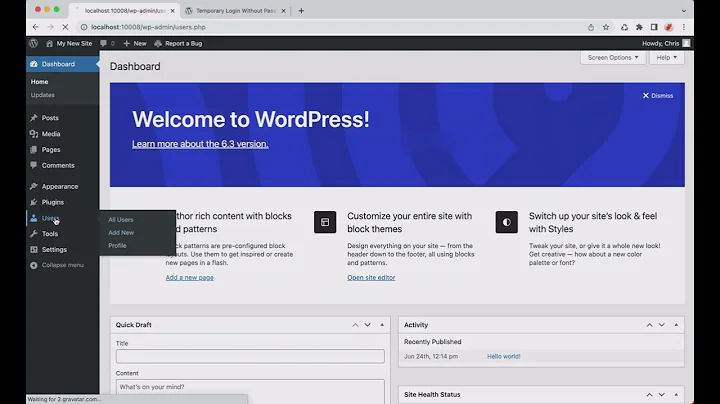Open Posts pin icon in sidebar
The height and width of the screenshot is (404, 720).
click(34, 118)
